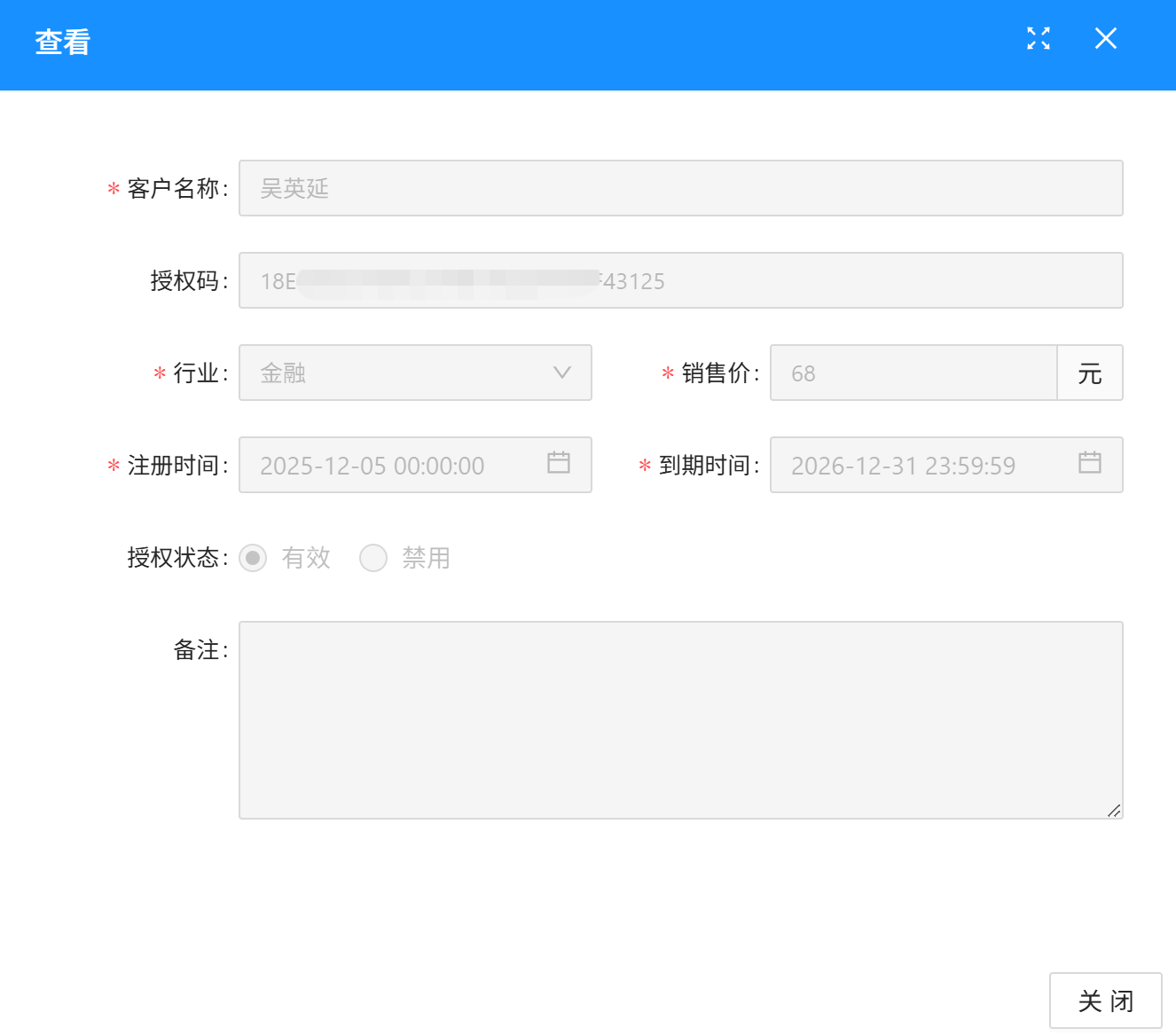This screenshot has height=1036, width=1176.
Task: Click inside the 备注 text area
Action: point(680,719)
